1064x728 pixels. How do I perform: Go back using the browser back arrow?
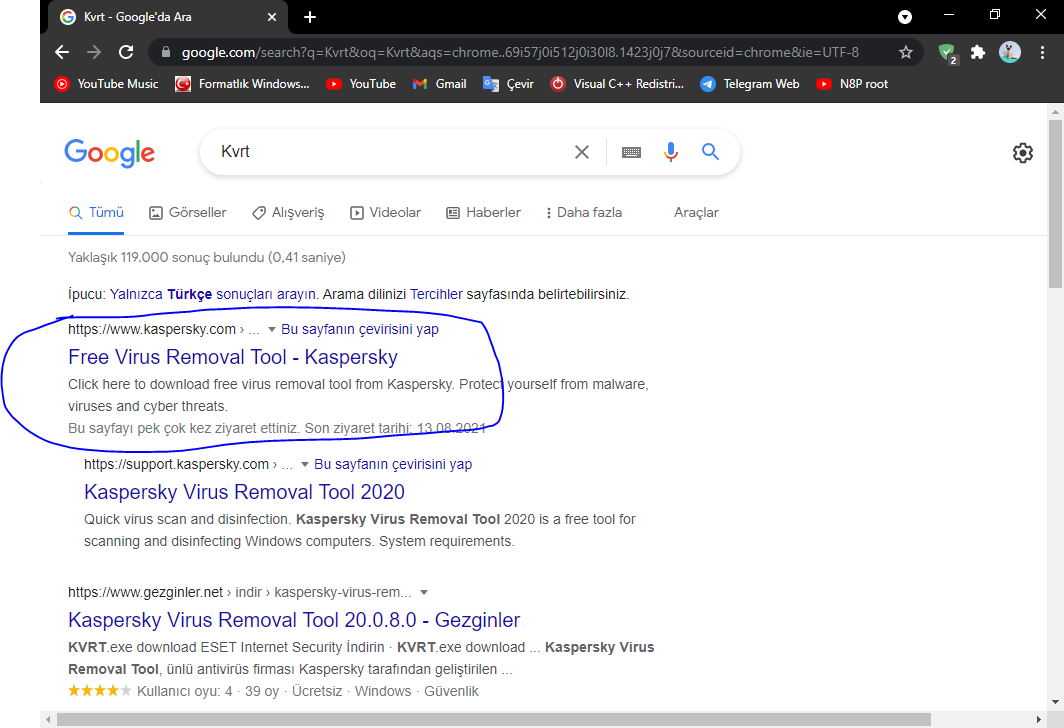(62, 52)
